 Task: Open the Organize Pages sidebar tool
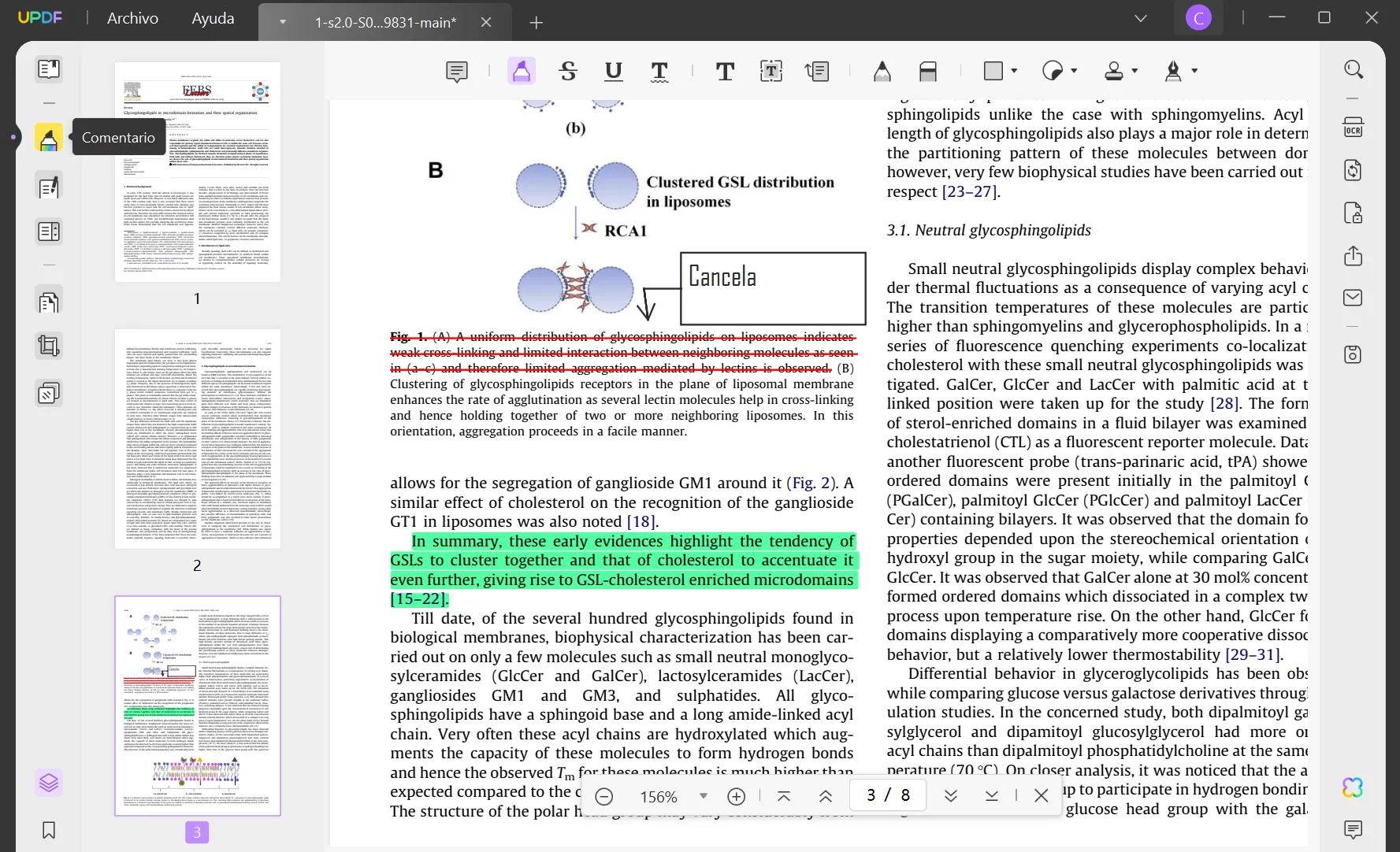tap(49, 302)
